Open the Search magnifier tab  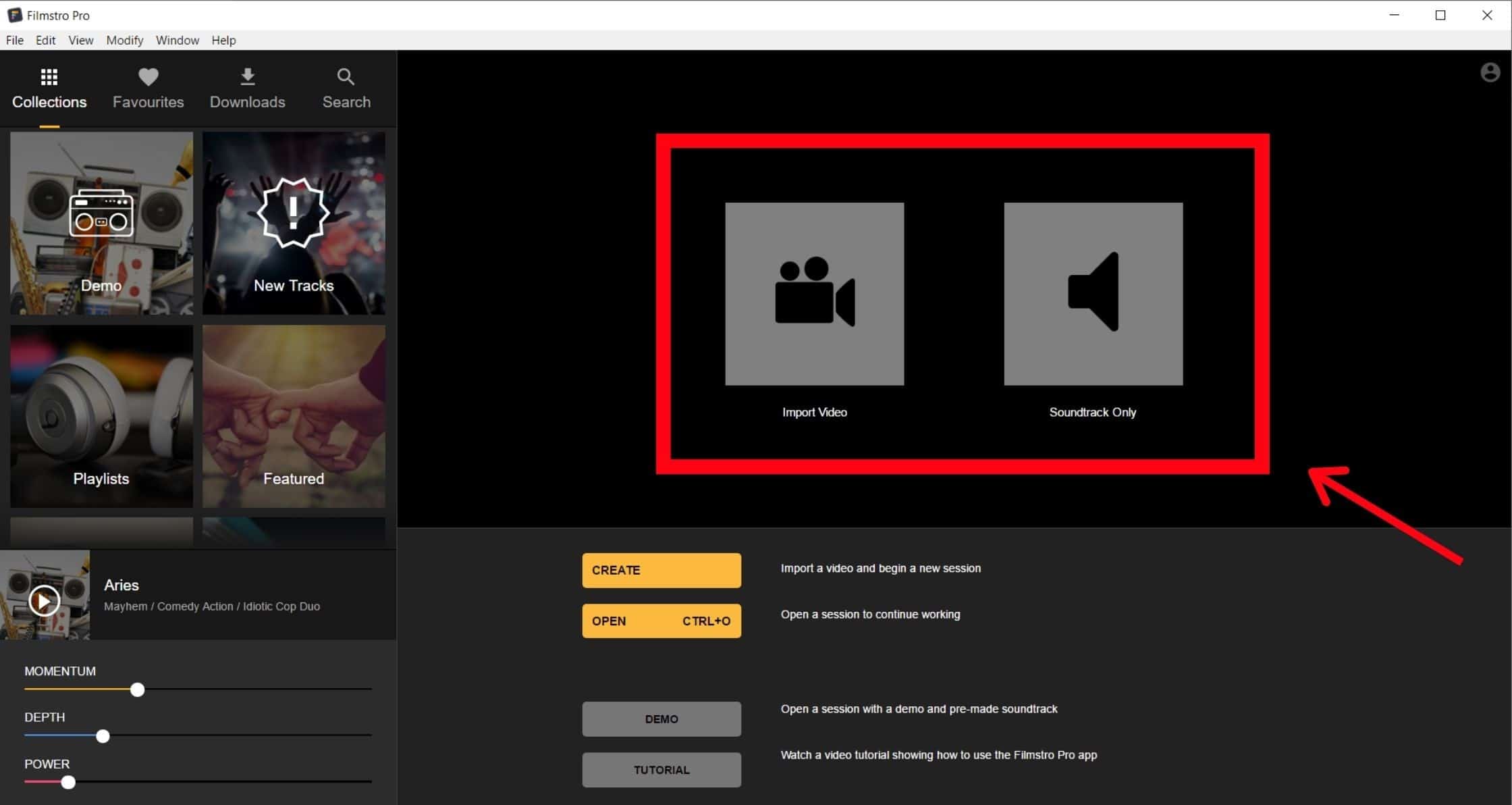[x=346, y=88]
